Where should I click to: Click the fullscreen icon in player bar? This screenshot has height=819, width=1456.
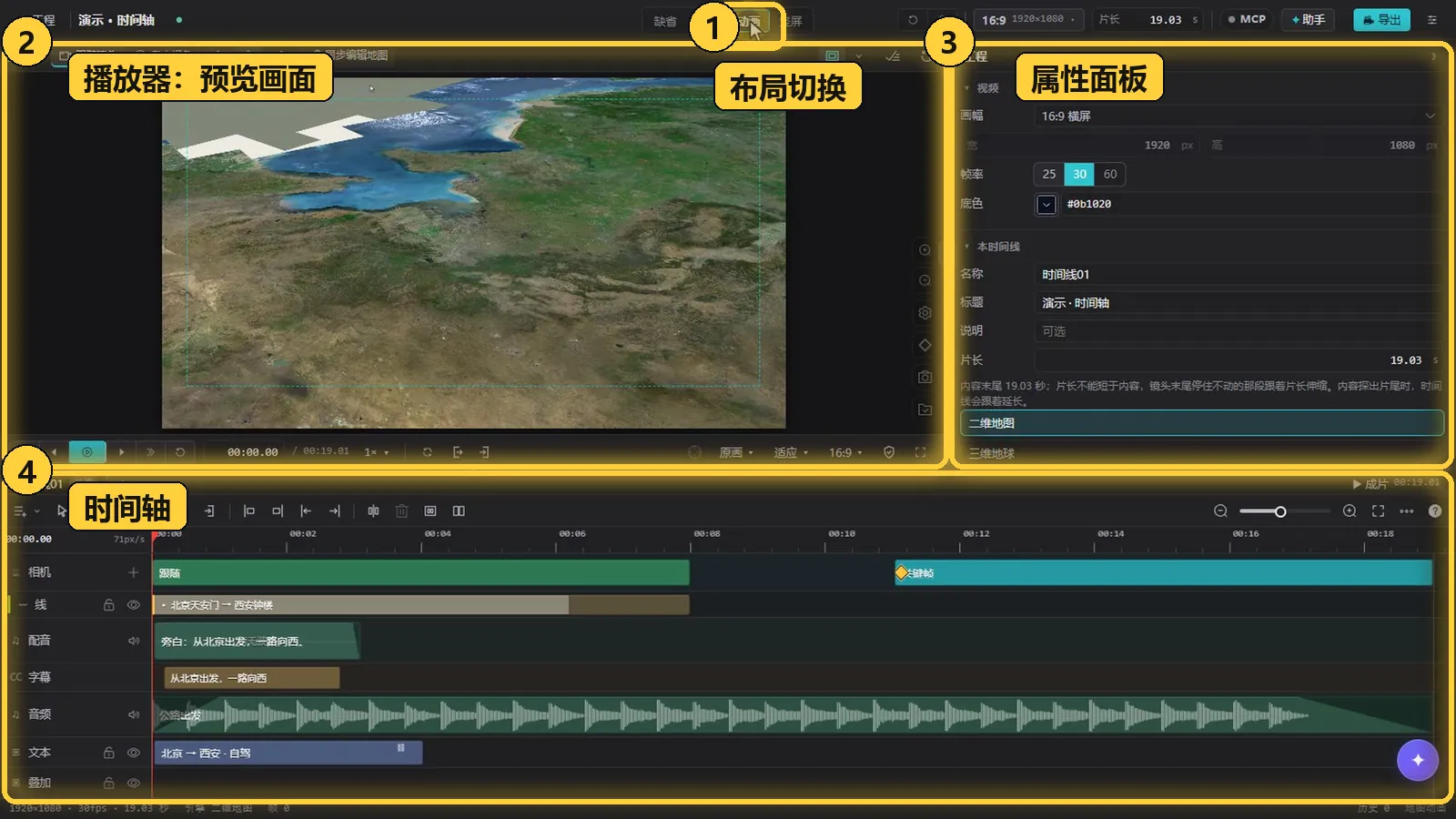point(920,452)
